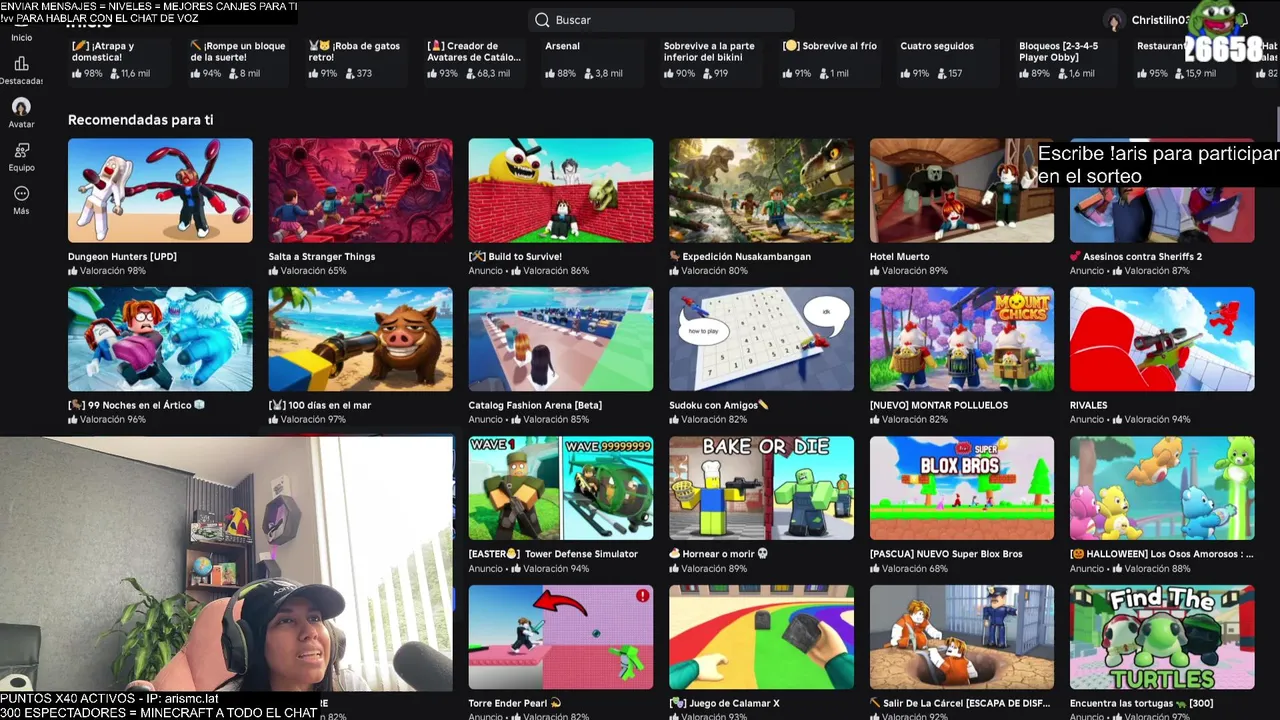Click the players count 15,9 mil
This screenshot has height=720, width=1280.
click(x=1196, y=74)
